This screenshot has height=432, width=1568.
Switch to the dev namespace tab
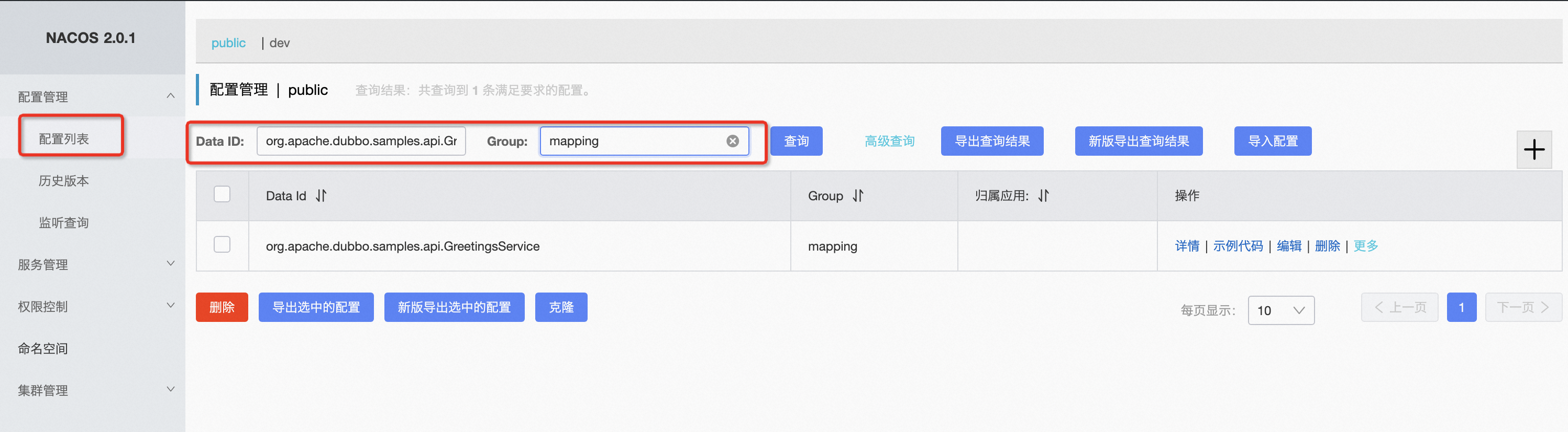279,42
